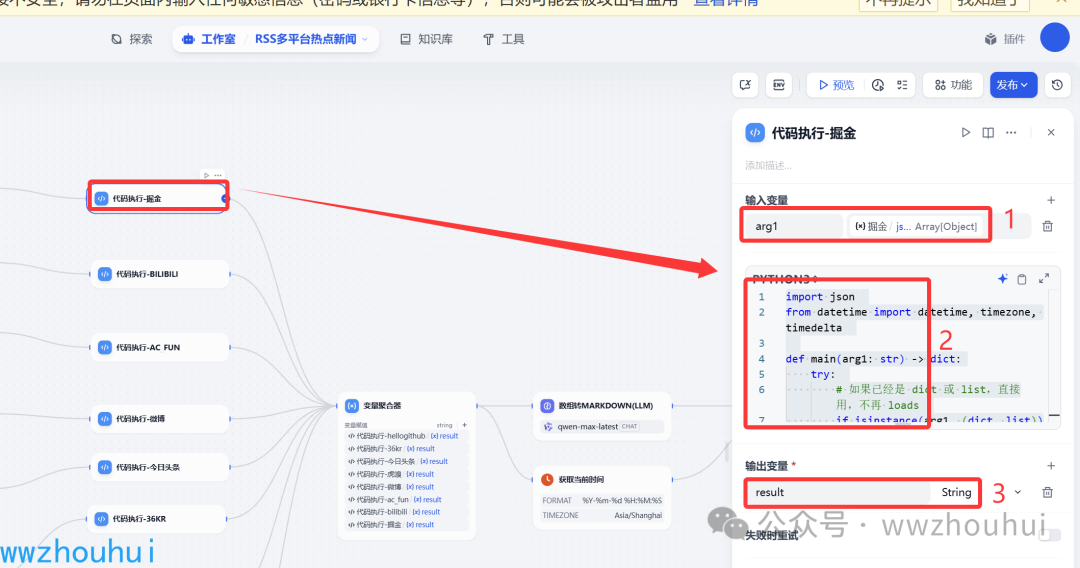Viewport: 1080px width, 568px height.
Task: Select the 代码执行-36KR node
Action: (x=158, y=518)
